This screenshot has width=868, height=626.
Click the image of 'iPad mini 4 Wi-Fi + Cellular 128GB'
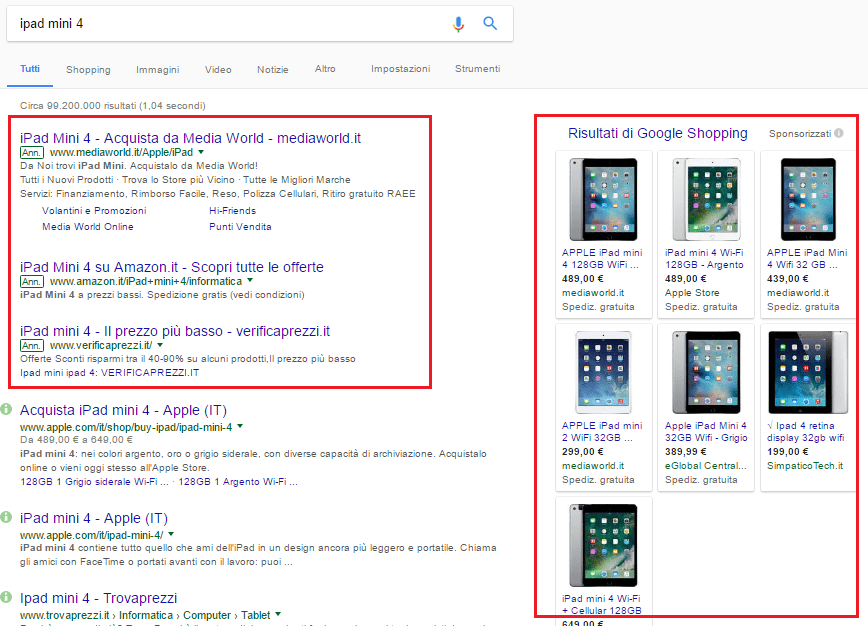[603, 545]
